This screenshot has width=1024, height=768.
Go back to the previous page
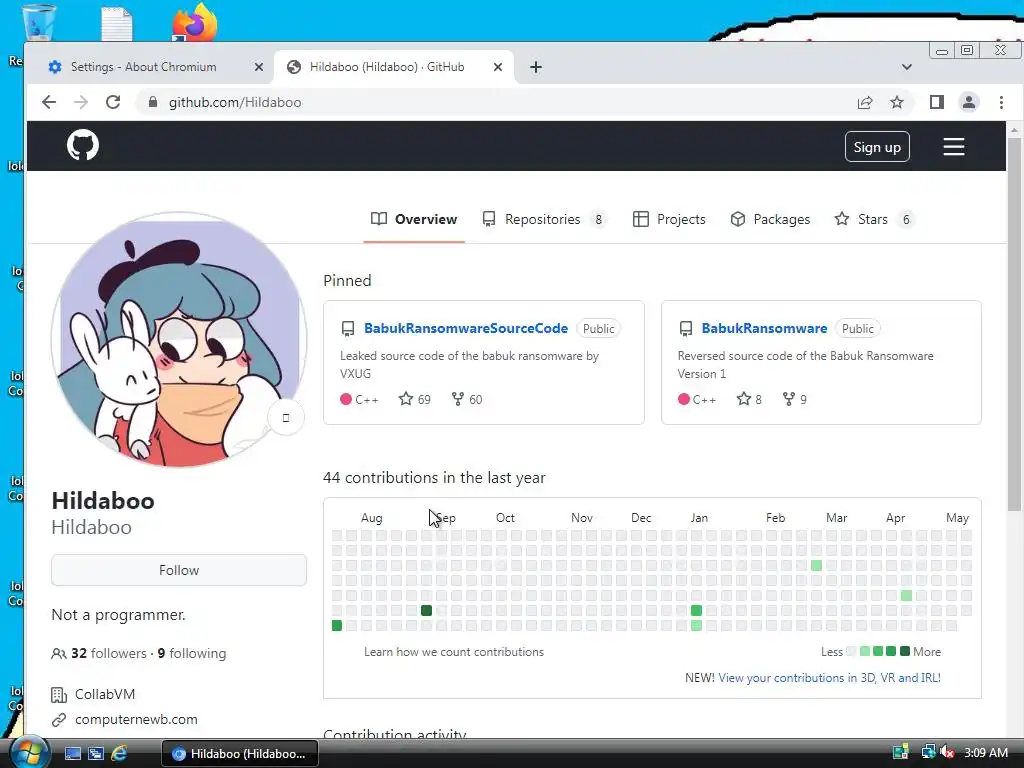(x=49, y=102)
